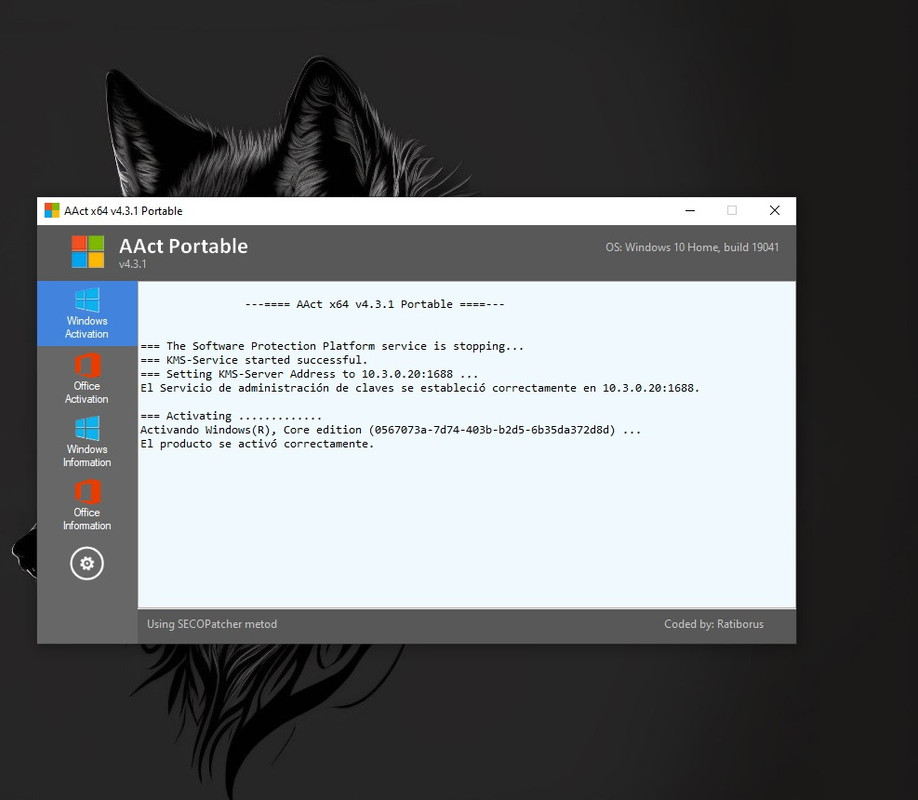The image size is (918, 800).
Task: Click 'El Servicio de administración de claves' line
Action: pos(420,388)
